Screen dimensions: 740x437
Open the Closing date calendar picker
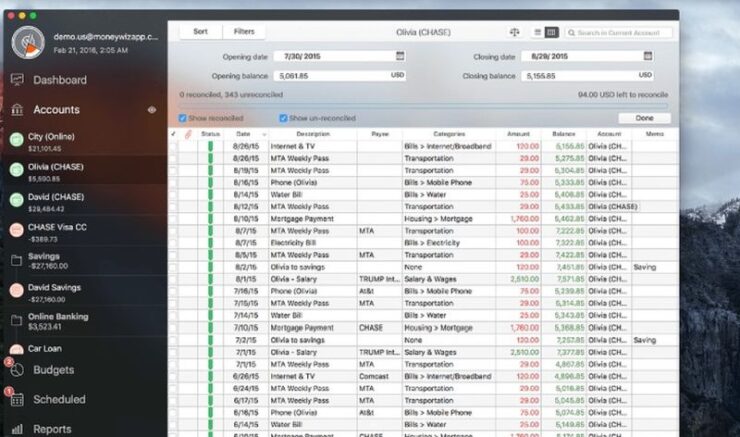(648, 56)
